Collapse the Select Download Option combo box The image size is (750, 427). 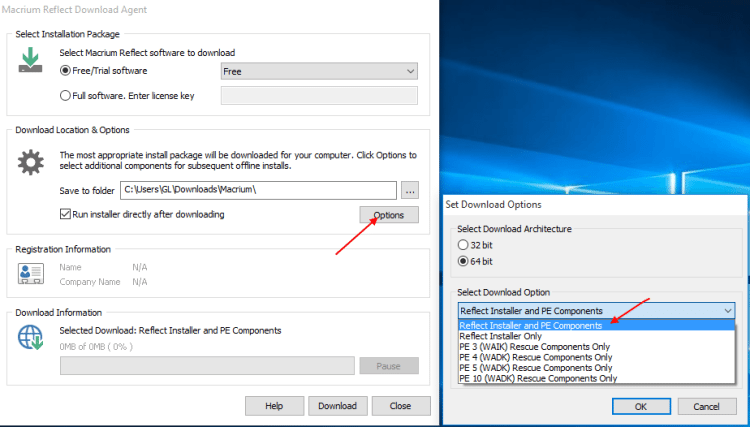point(596,311)
